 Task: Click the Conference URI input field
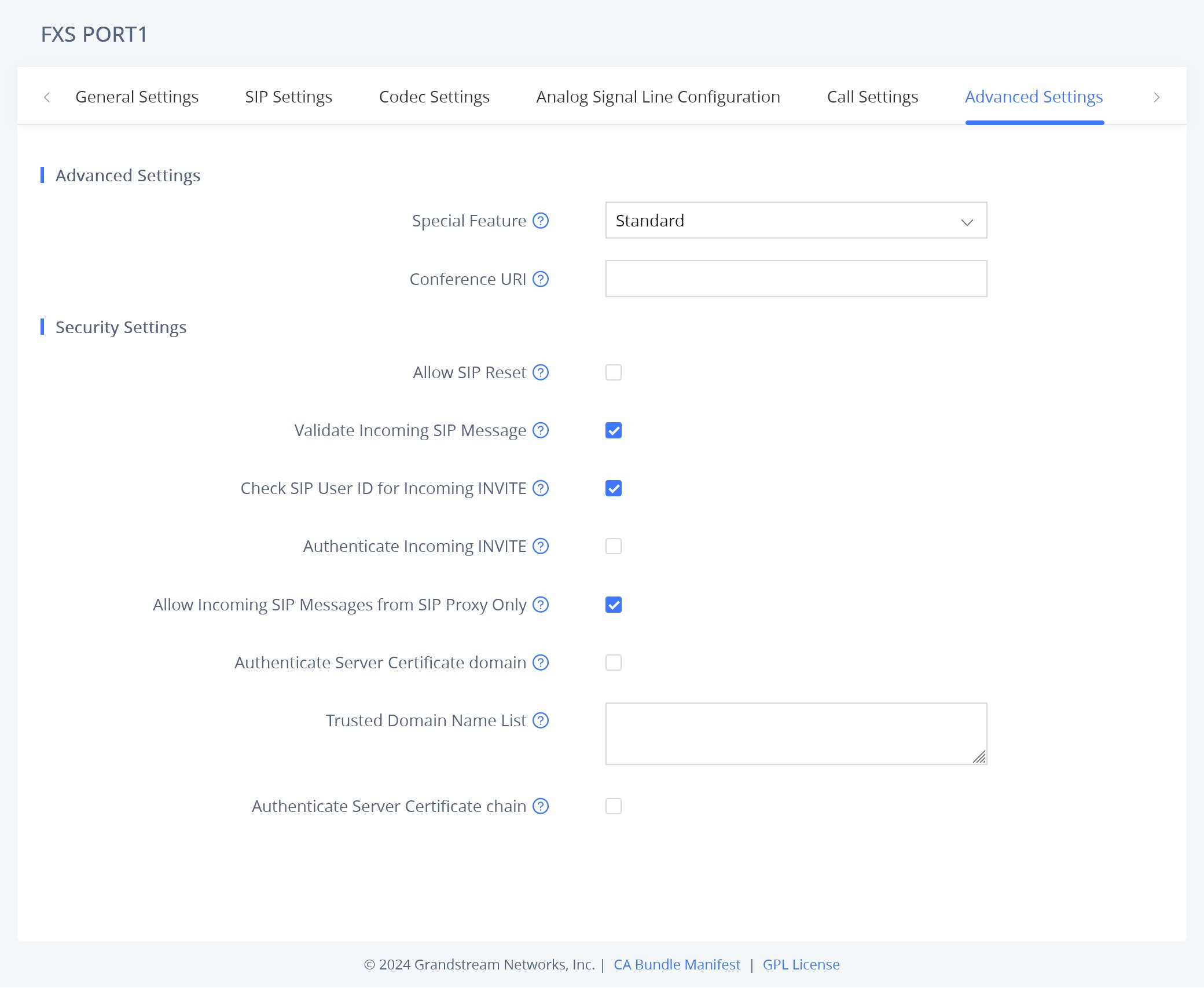click(x=795, y=279)
